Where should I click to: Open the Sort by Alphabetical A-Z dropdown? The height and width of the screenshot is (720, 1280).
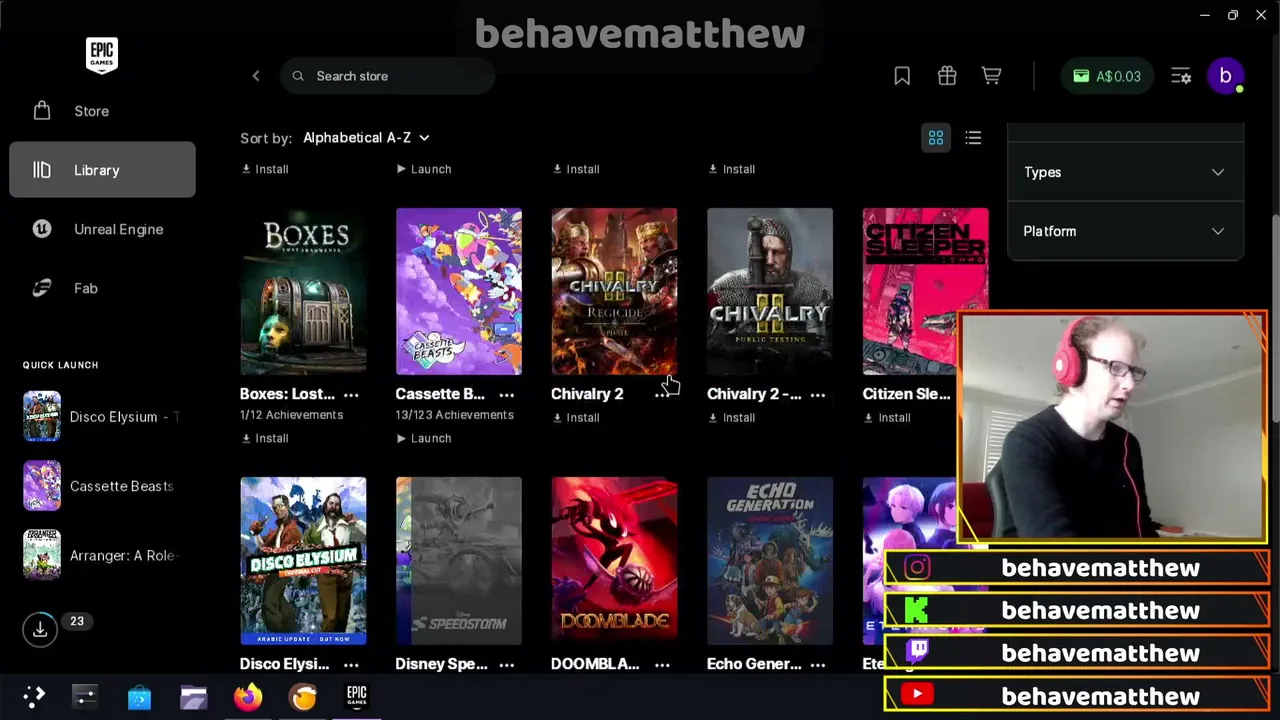pyautogui.click(x=366, y=137)
